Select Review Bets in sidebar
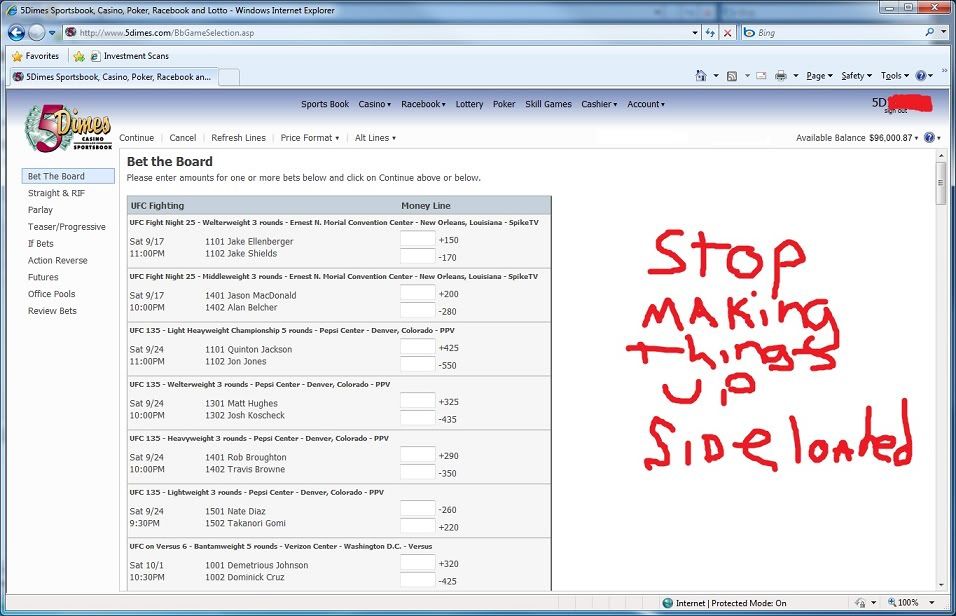 pos(52,311)
